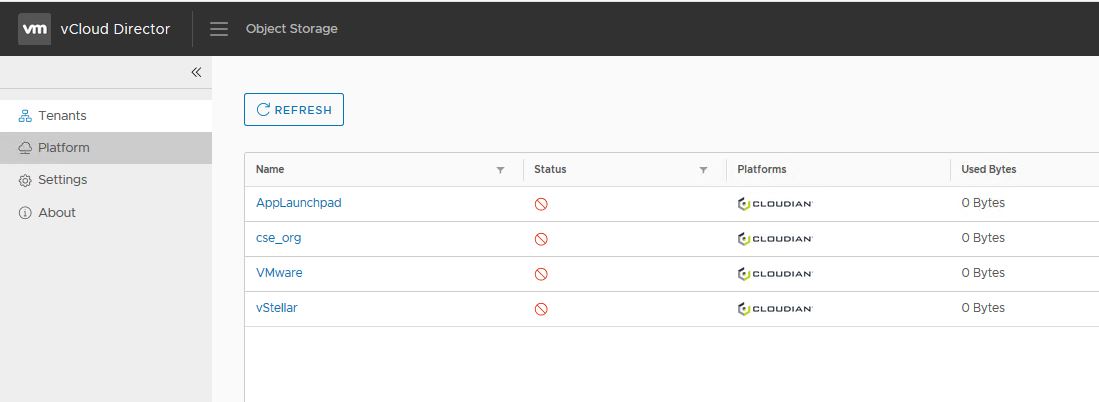Viewport: 1099px width, 402px height.
Task: Click the Cloudian logo in AppLaunchpad row
Action: point(775,204)
